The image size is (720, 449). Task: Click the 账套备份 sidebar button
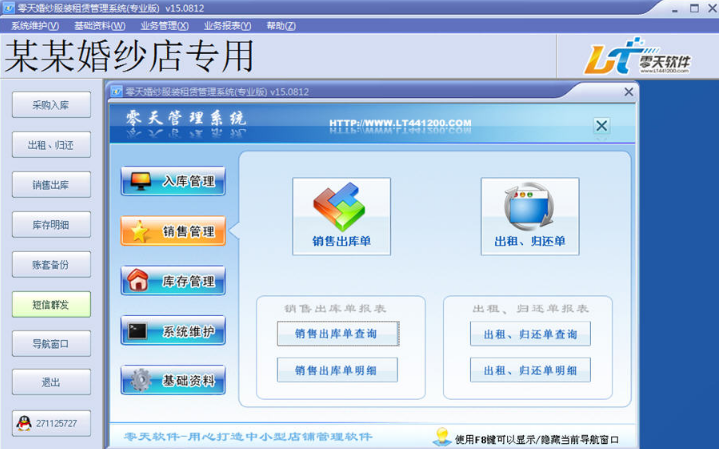tap(51, 264)
